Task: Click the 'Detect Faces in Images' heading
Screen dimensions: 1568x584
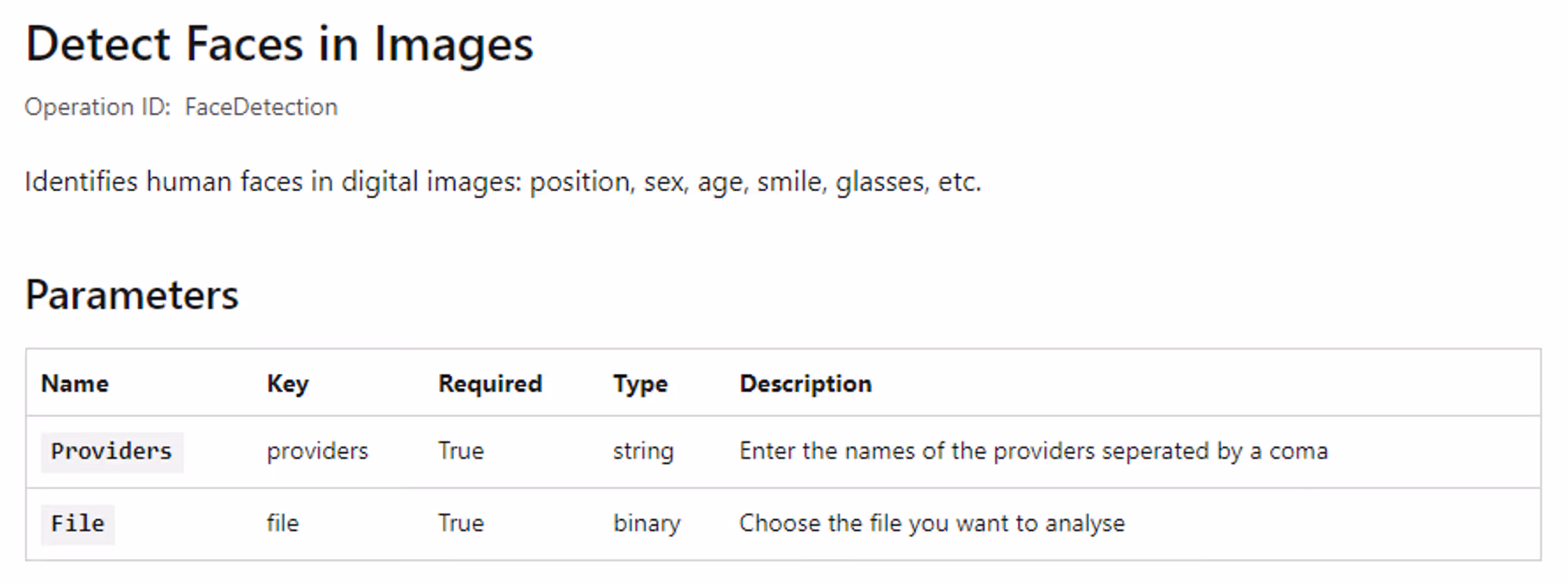Action: pos(279,44)
